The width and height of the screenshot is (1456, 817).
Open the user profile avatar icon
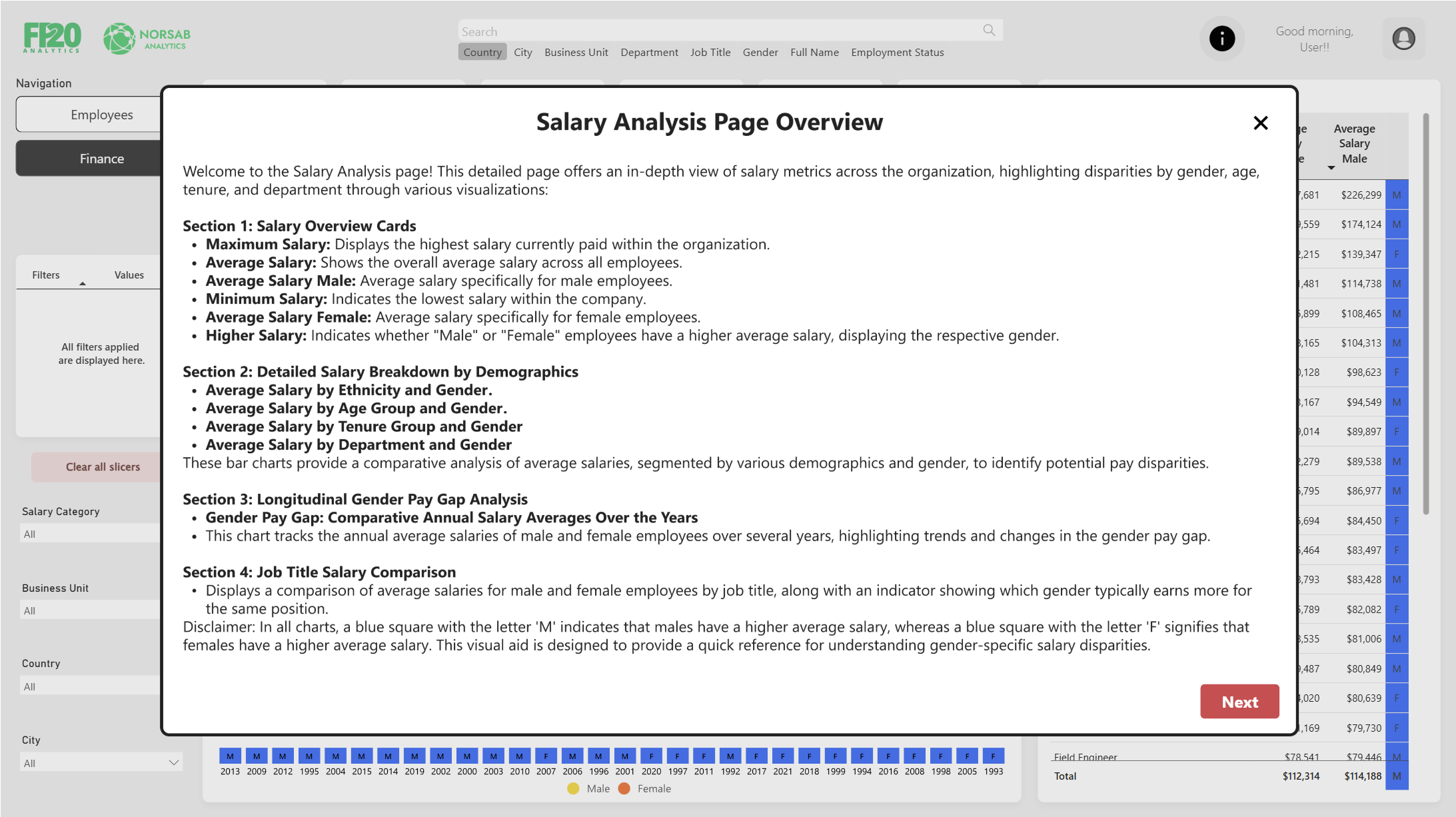(1403, 39)
